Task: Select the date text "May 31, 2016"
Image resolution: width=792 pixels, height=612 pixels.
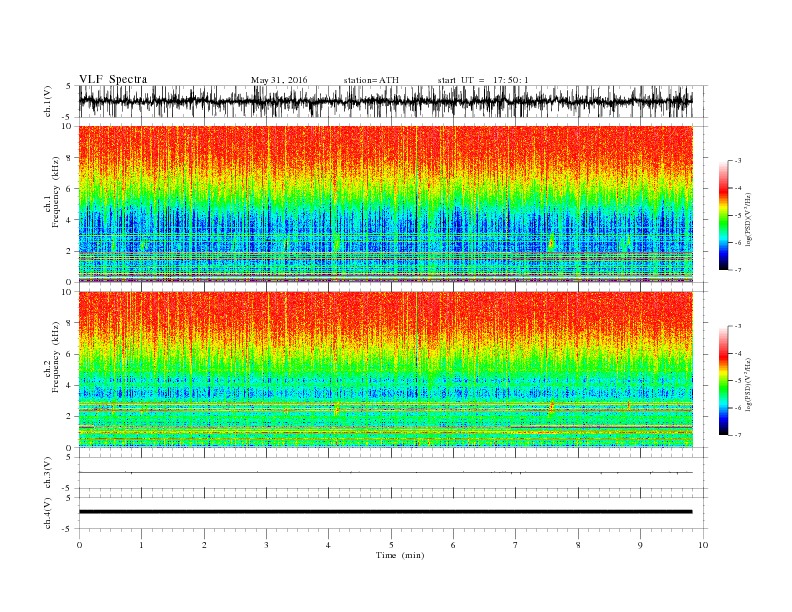Action: pos(279,80)
